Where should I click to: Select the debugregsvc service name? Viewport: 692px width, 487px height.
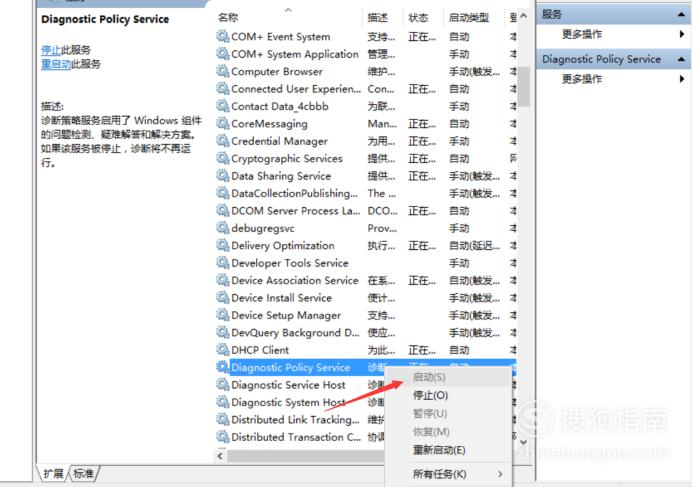(263, 228)
